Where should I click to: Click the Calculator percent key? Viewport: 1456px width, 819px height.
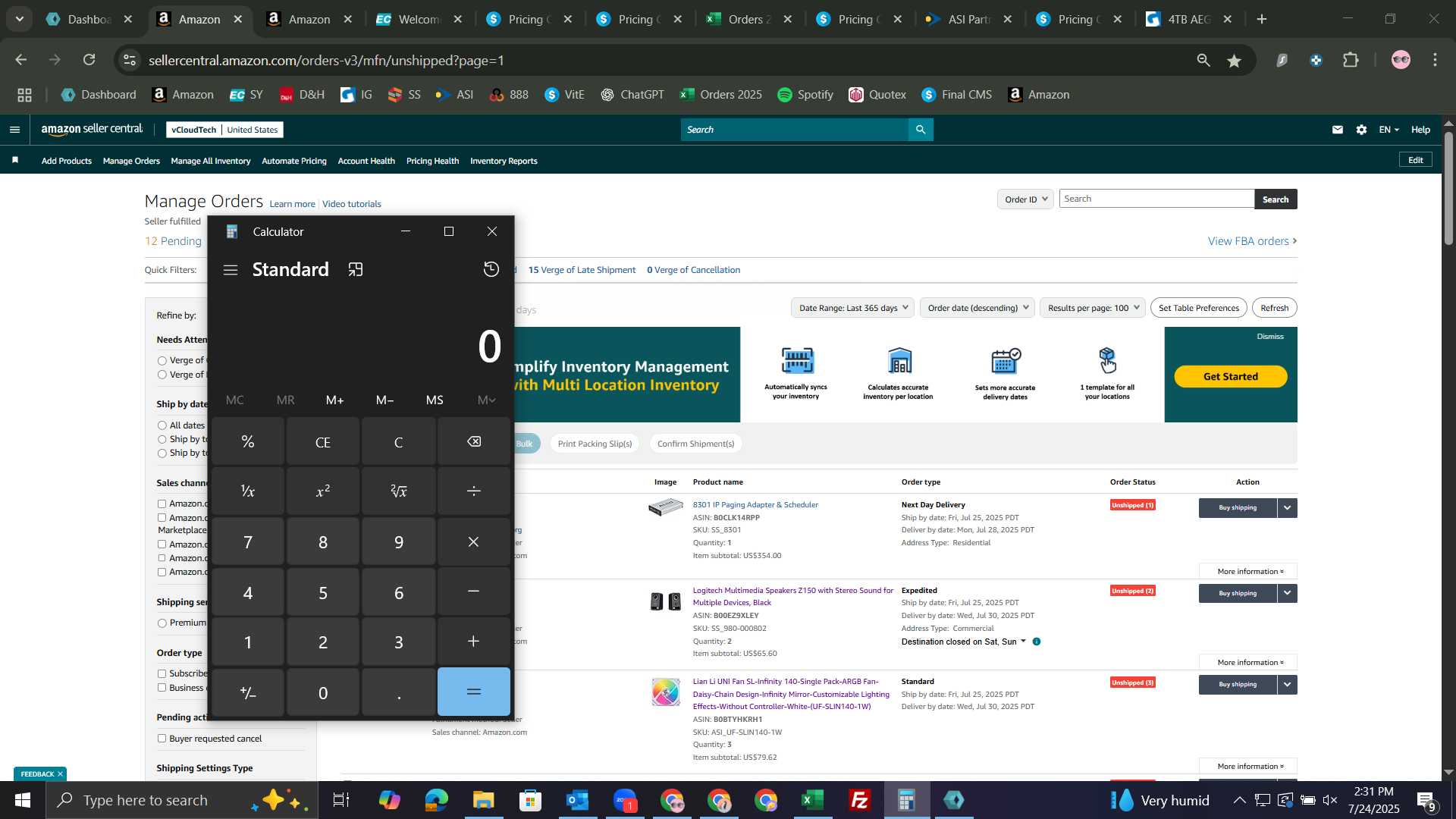coord(248,441)
